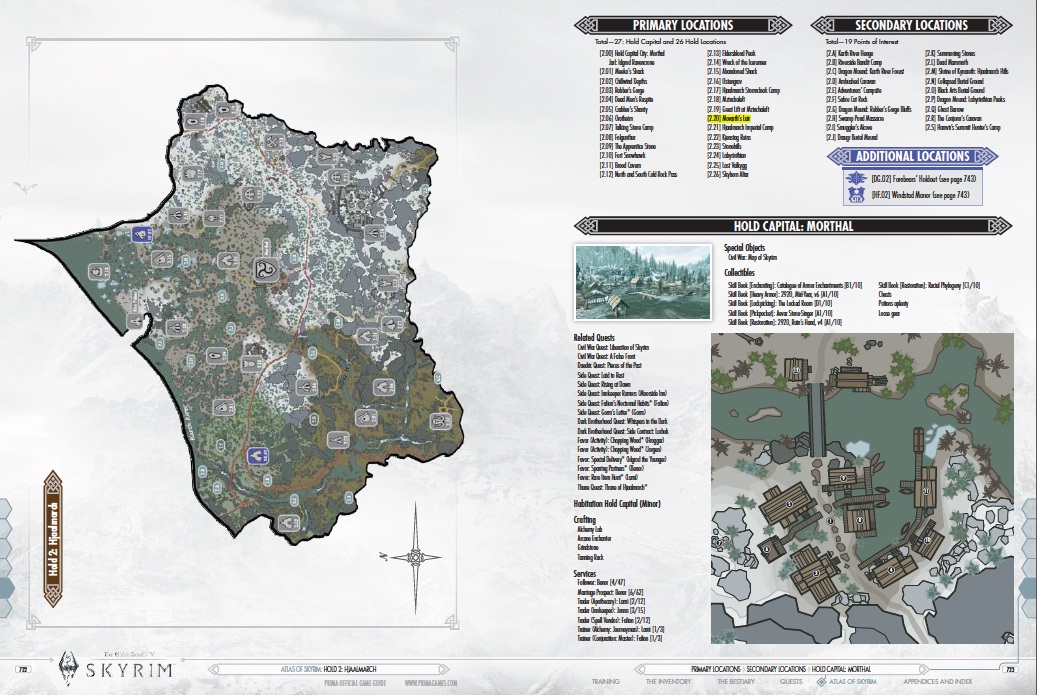Open the Appendices and Index footer tab
The image size is (1037, 695).
click(935, 685)
